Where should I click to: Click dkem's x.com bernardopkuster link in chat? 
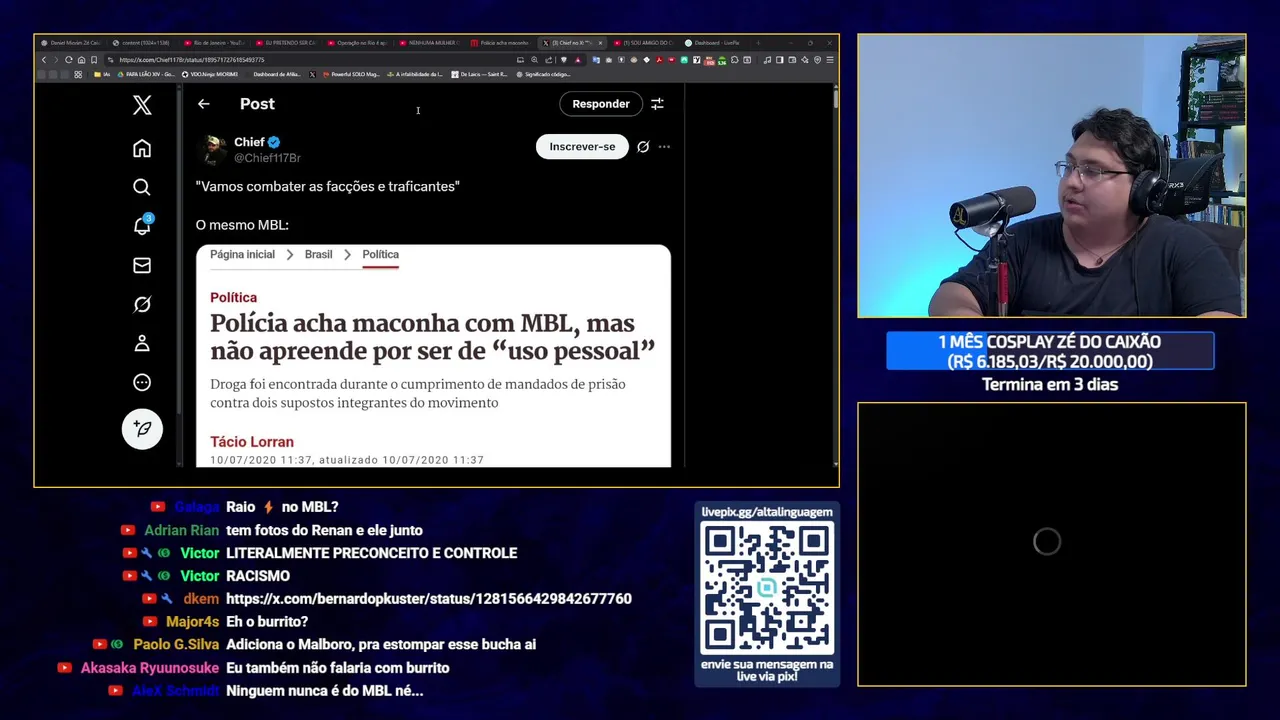click(429, 598)
